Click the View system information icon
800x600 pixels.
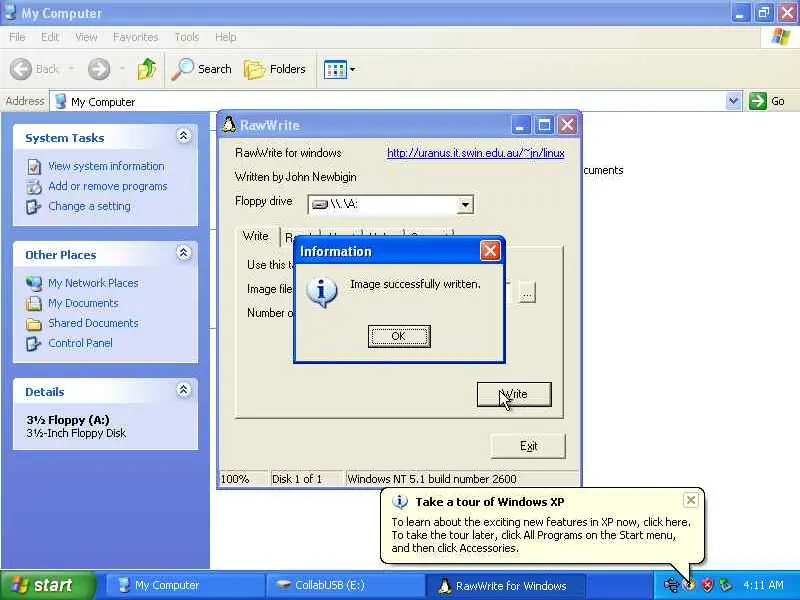pyautogui.click(x=34, y=167)
